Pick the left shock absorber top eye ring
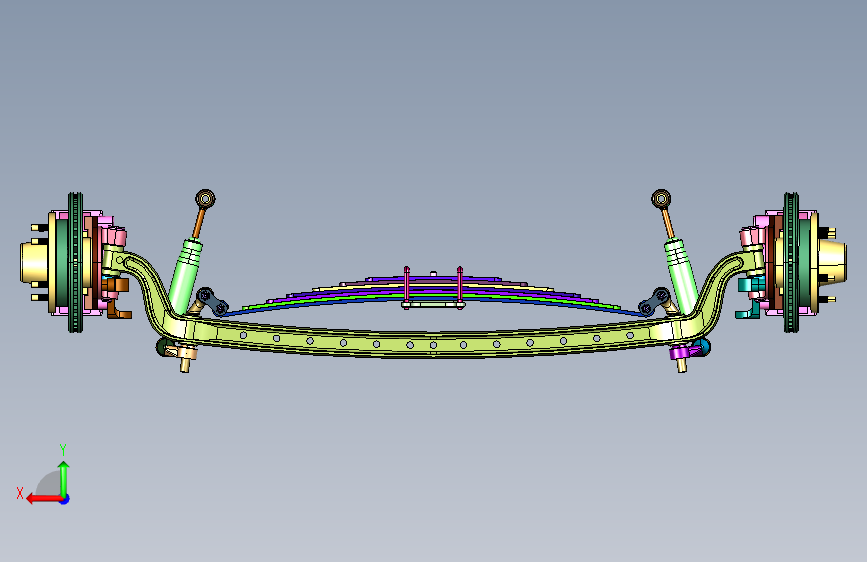867x562 pixels. tap(205, 199)
